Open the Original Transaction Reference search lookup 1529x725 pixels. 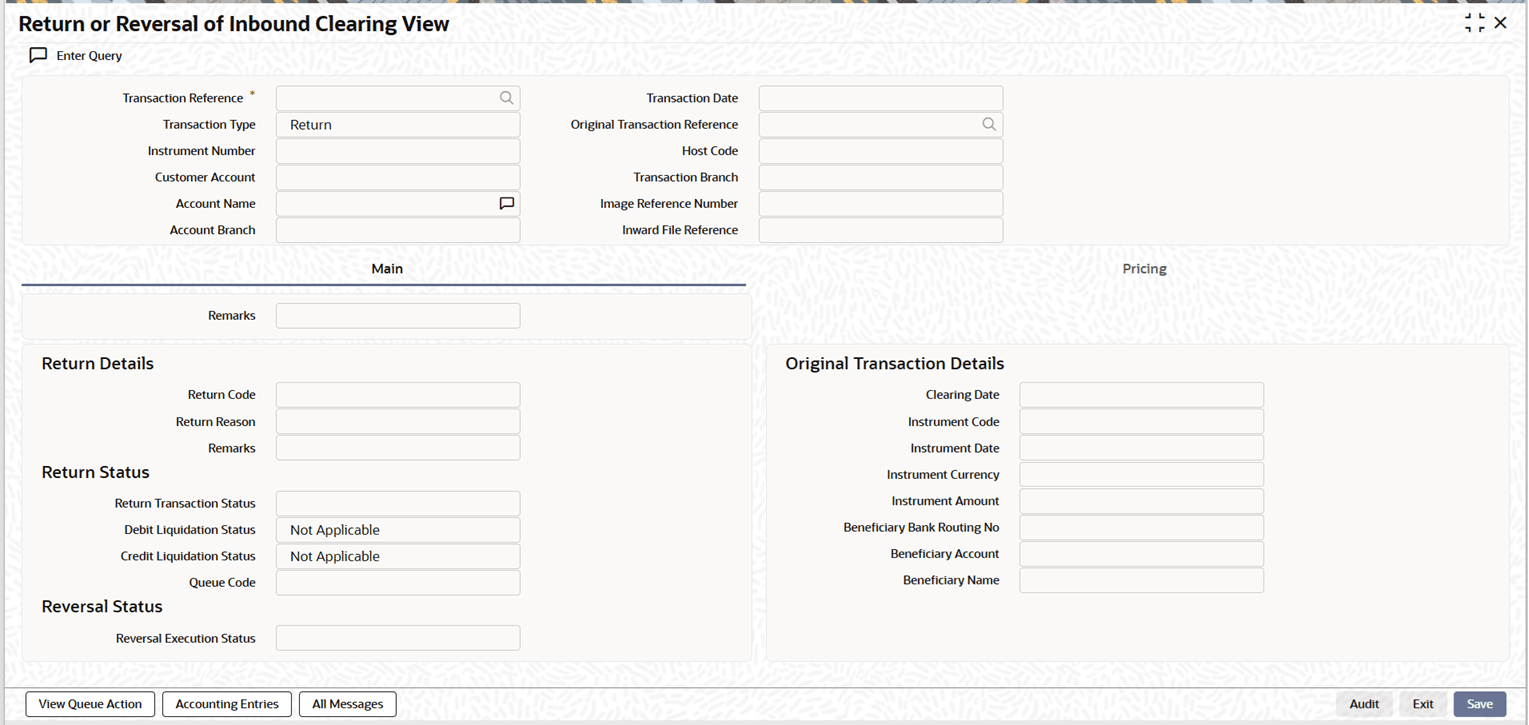pyautogui.click(x=989, y=125)
